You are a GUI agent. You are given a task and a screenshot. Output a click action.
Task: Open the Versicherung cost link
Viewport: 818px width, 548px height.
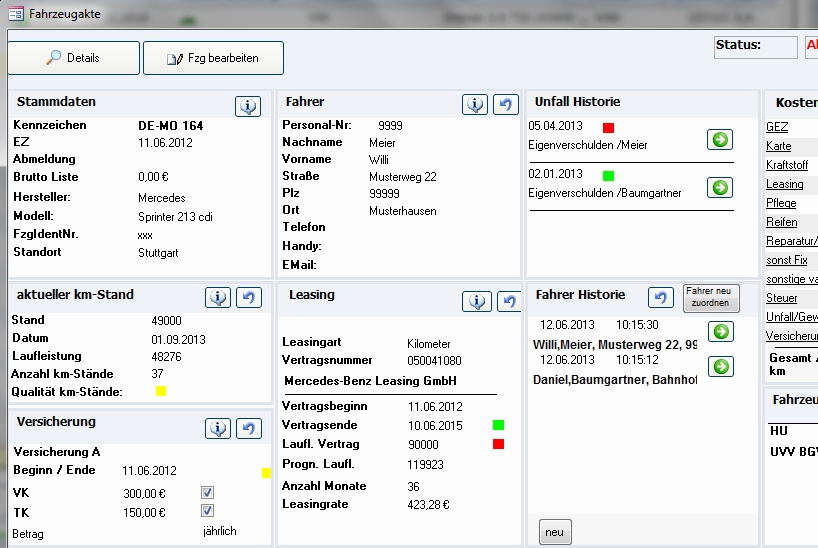click(x=791, y=336)
